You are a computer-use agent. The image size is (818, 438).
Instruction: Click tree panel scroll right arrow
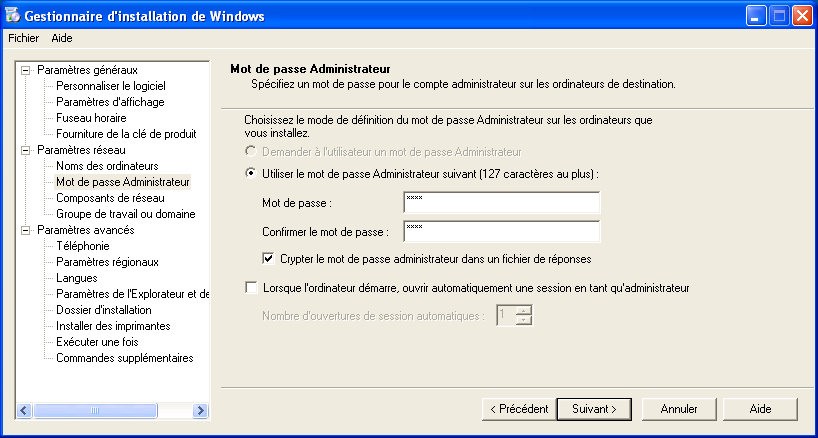tap(200, 410)
